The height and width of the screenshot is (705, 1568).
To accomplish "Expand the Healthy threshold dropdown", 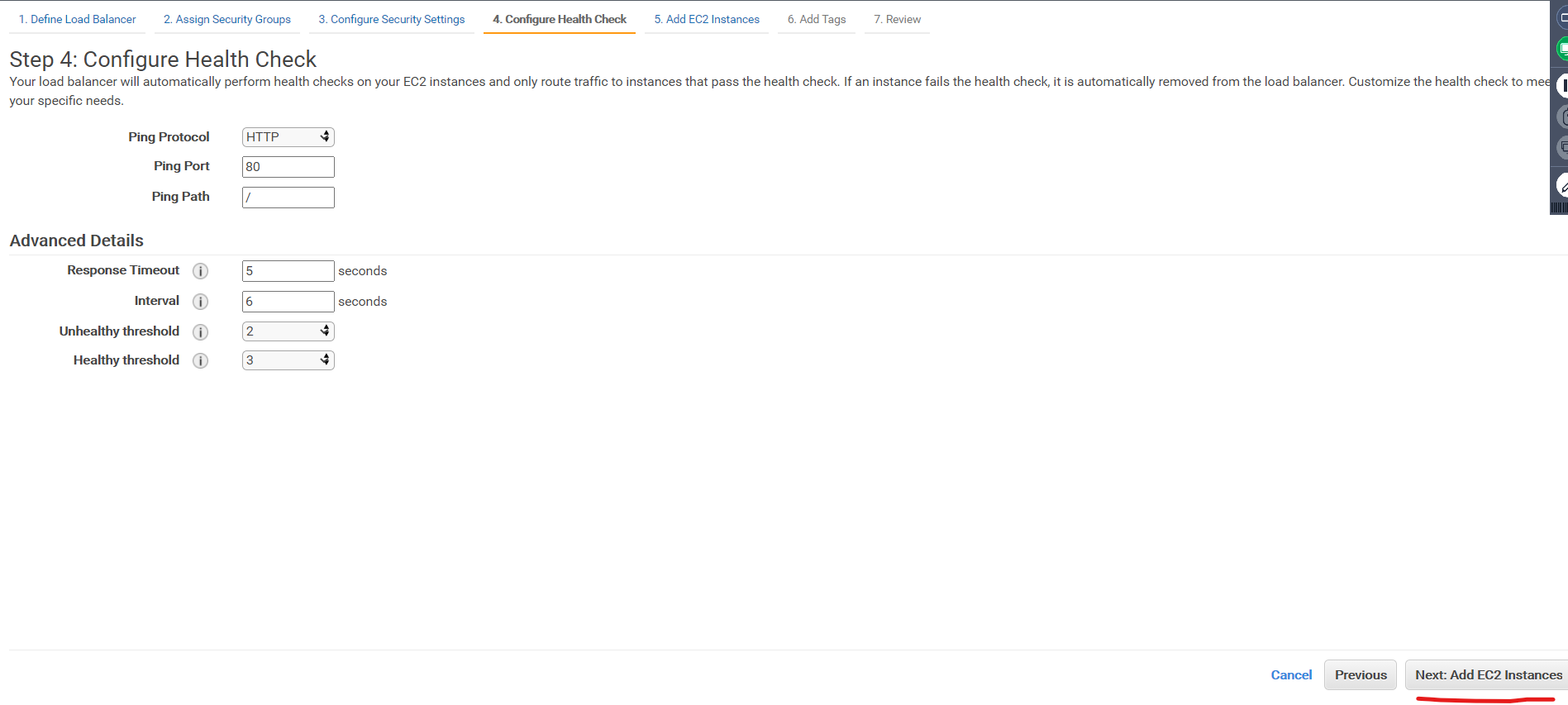I will (288, 360).
